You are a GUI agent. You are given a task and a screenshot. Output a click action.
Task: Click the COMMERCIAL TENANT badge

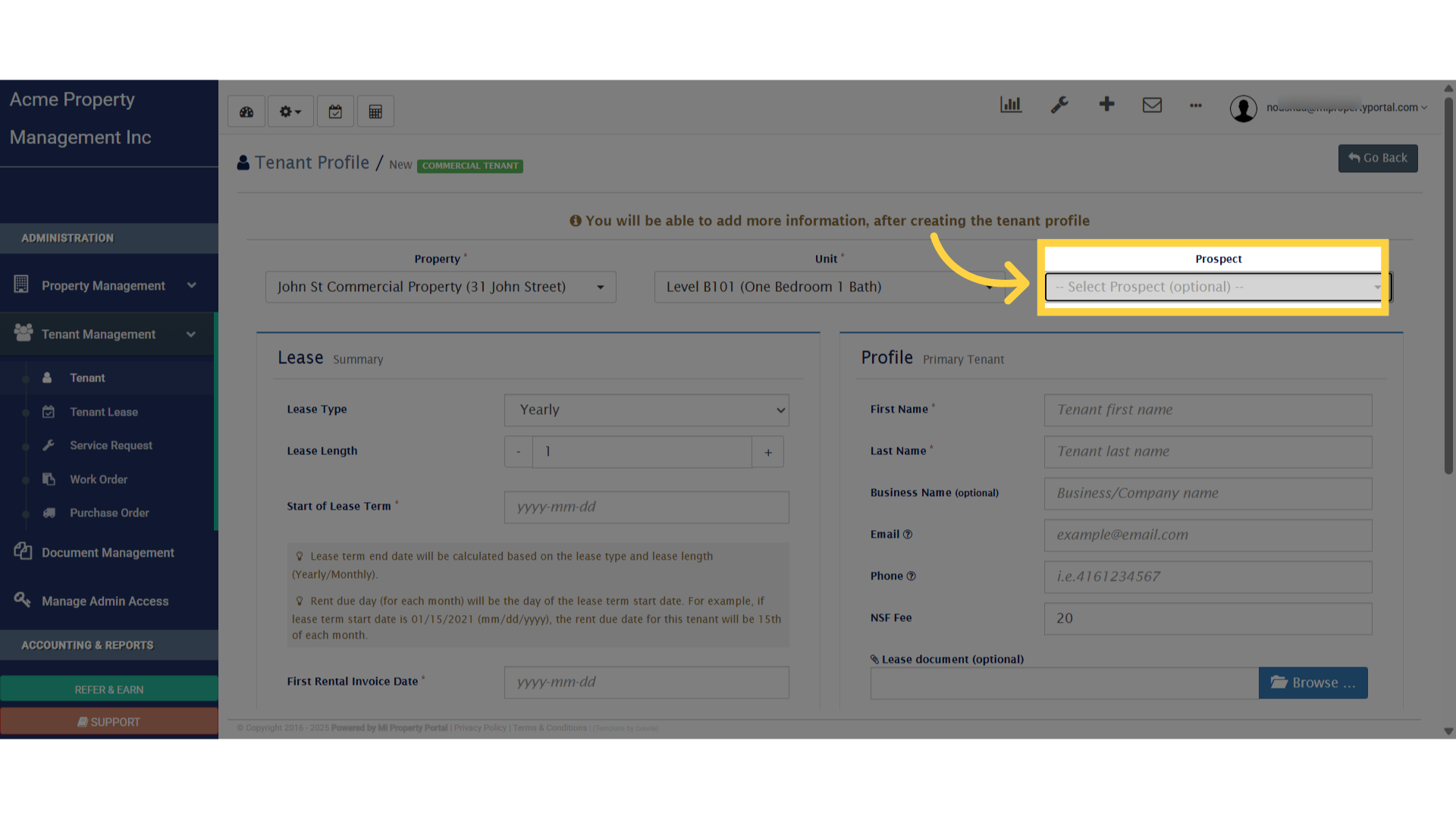click(x=470, y=166)
